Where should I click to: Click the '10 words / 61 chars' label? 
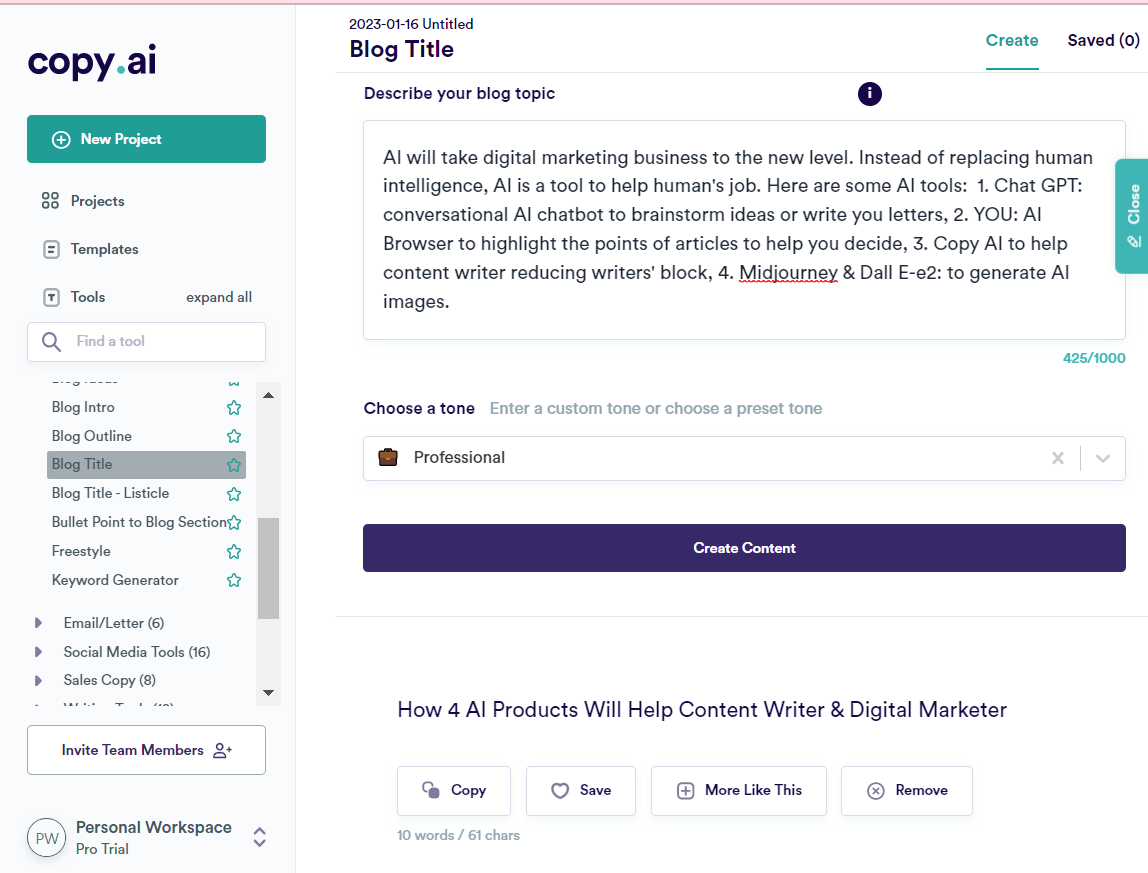pyautogui.click(x=458, y=836)
